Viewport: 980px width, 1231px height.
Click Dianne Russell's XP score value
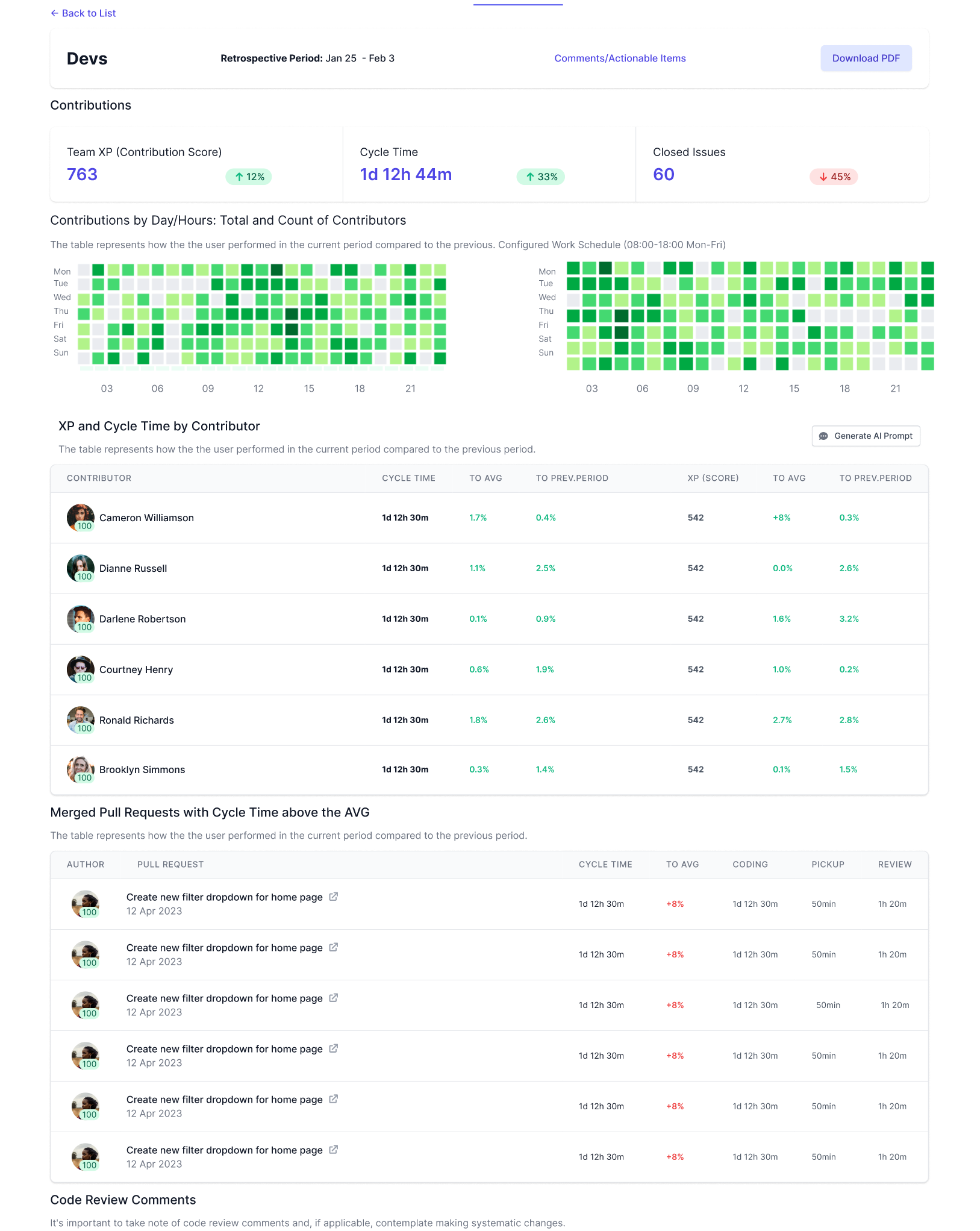point(696,568)
